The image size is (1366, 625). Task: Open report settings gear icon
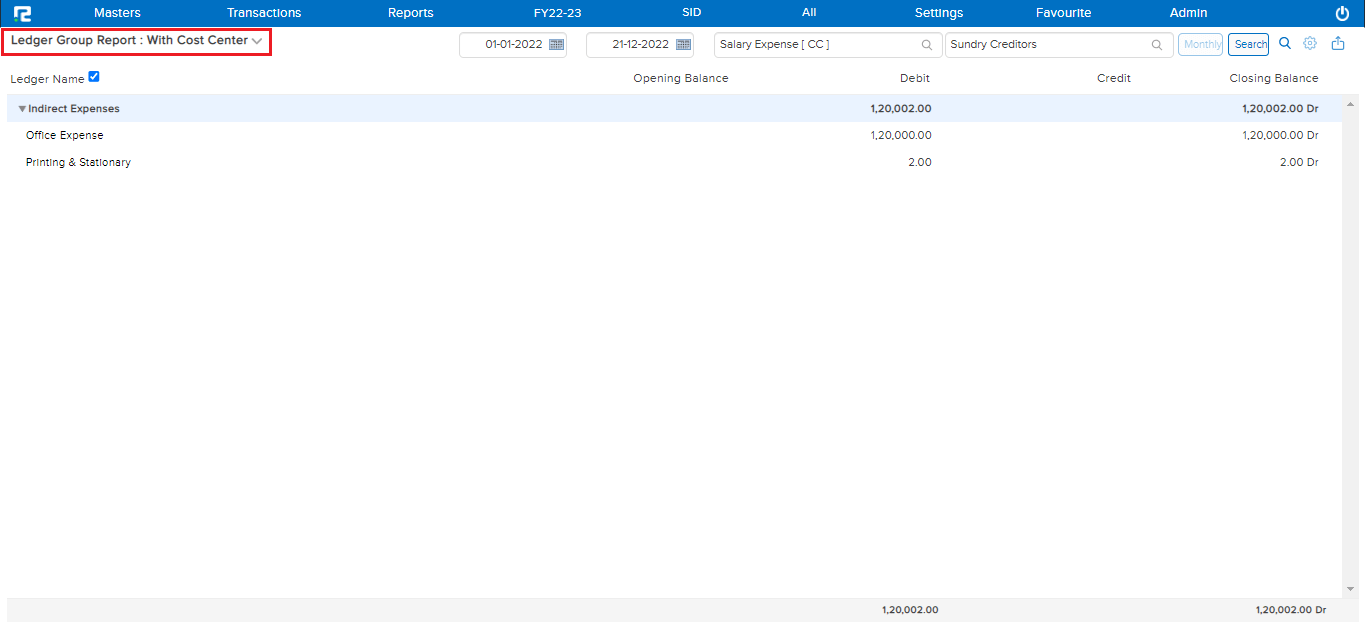[1310, 44]
